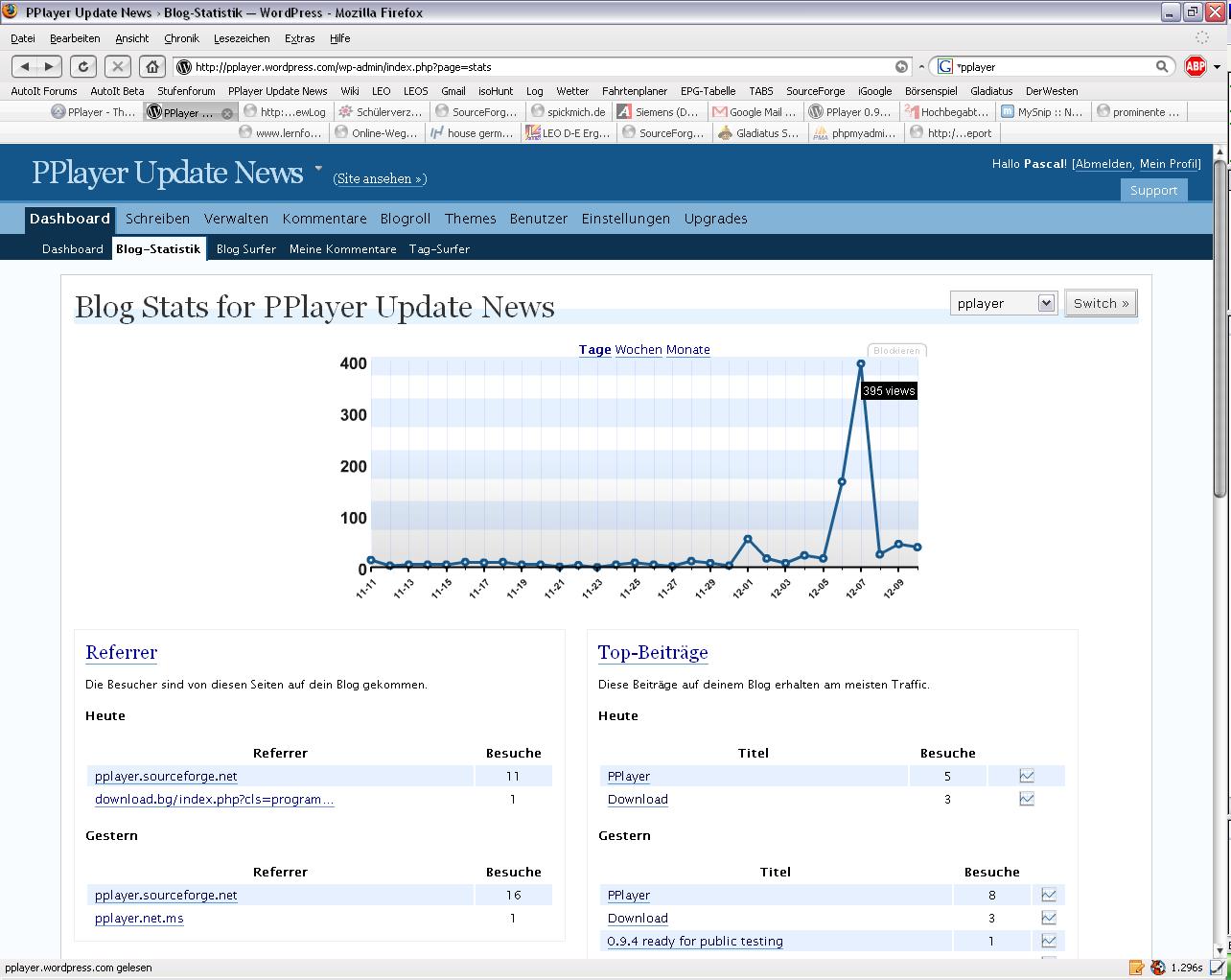Switch to the Schreiben section
The height and width of the screenshot is (980, 1231).
157,219
